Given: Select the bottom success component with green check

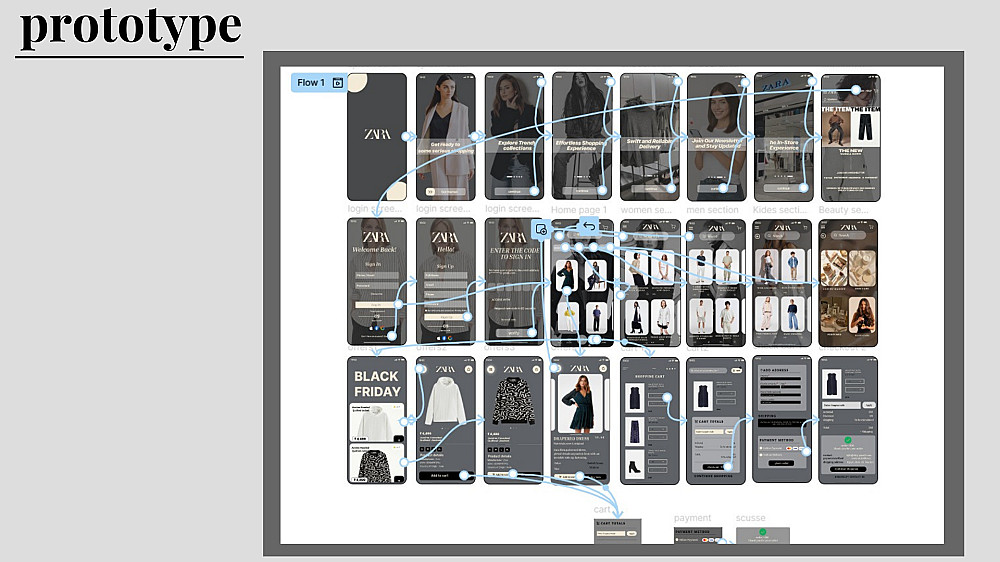Looking at the screenshot, I should pyautogui.click(x=763, y=536).
